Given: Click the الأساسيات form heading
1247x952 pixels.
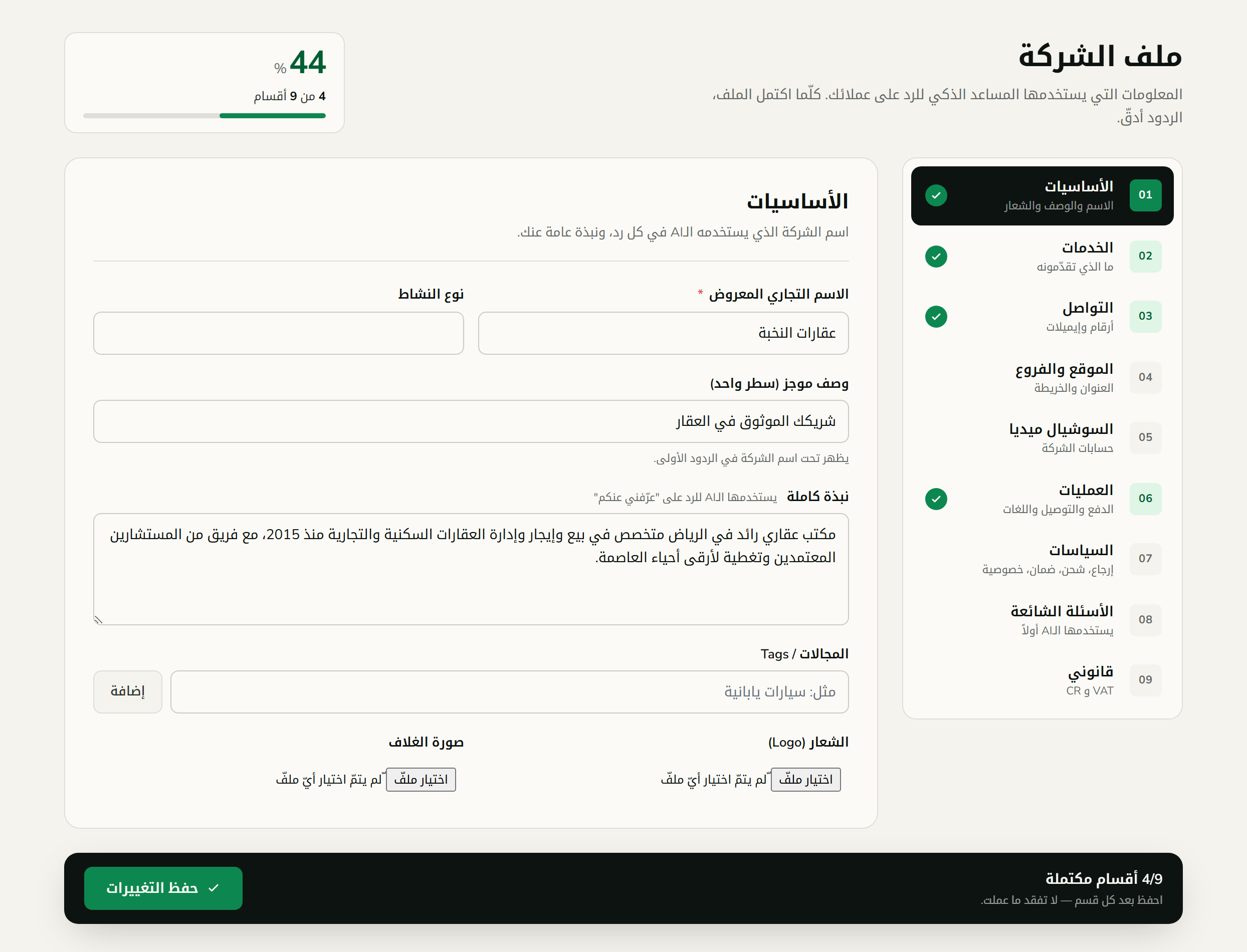Looking at the screenshot, I should (x=797, y=201).
